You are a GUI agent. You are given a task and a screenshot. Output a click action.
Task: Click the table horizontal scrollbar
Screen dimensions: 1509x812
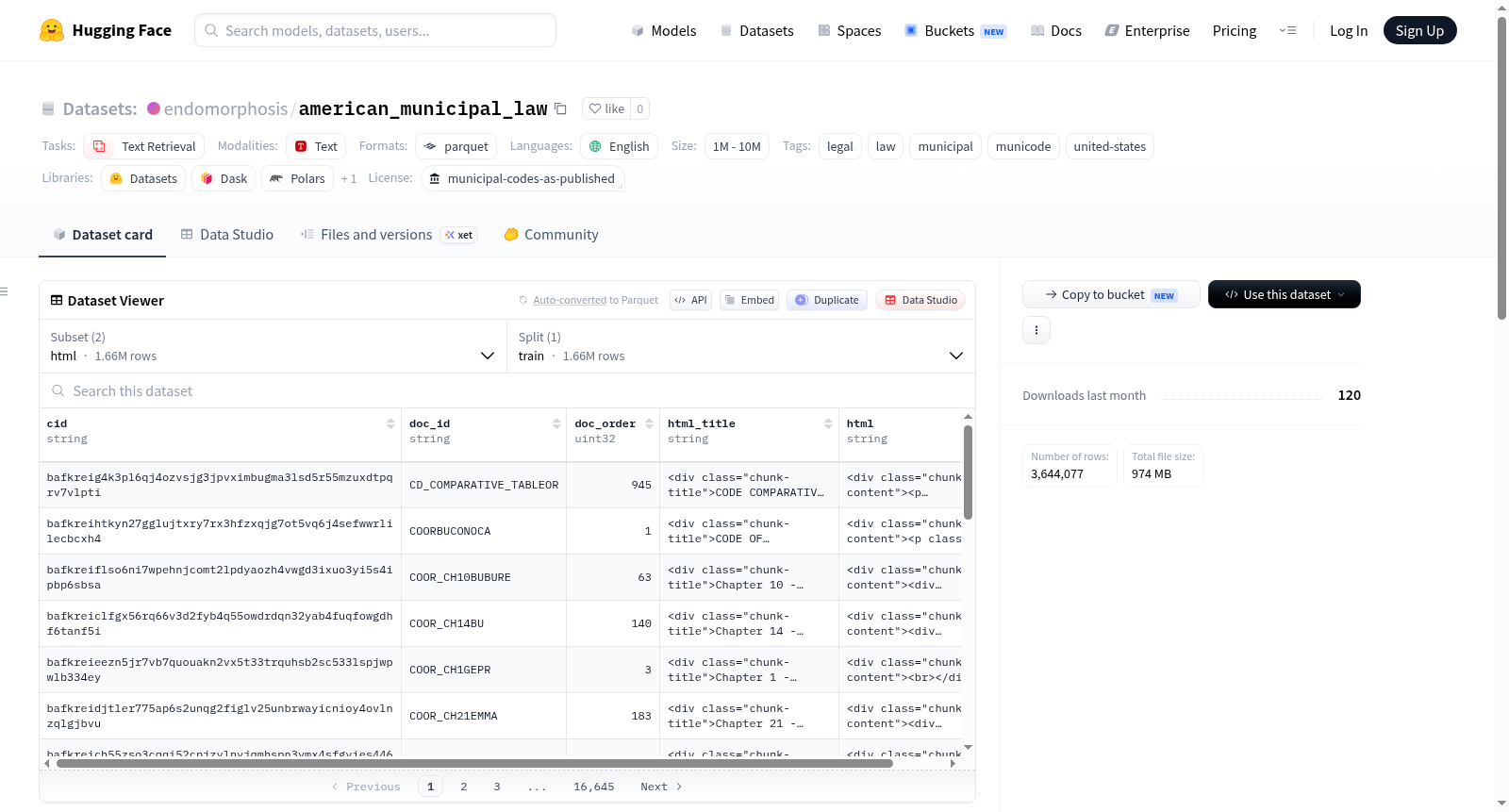coord(474,763)
